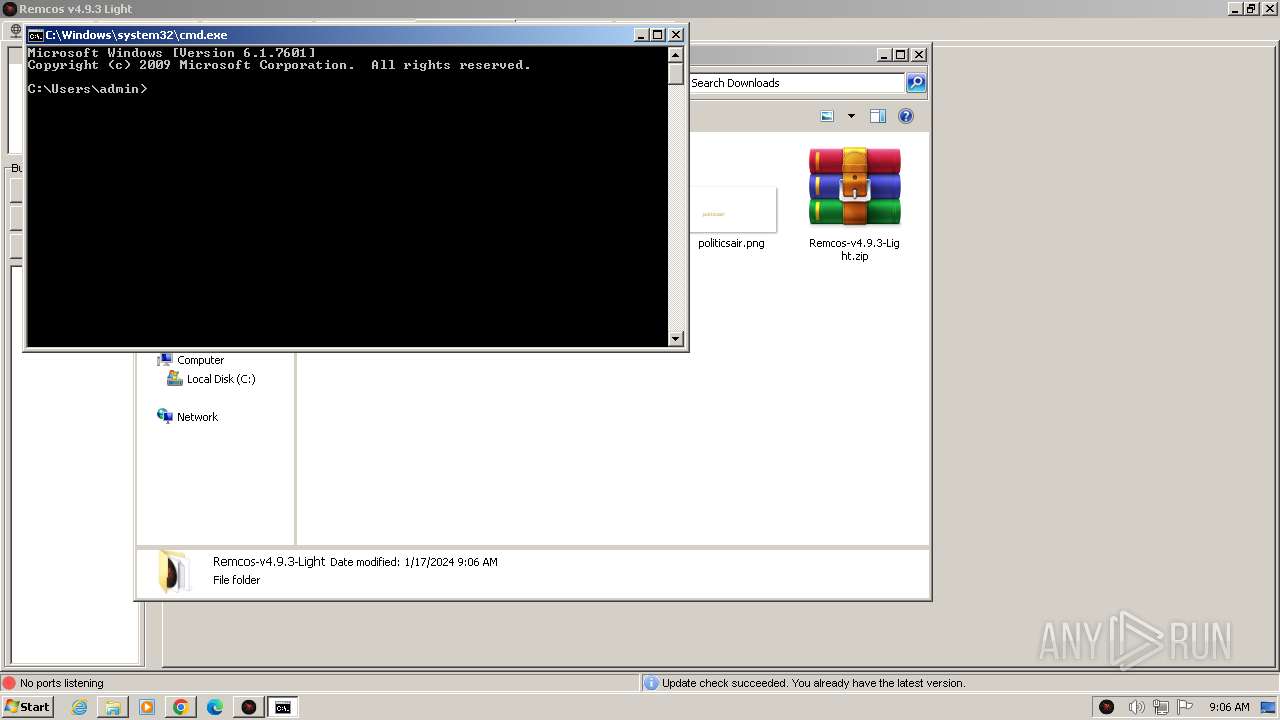The width and height of the screenshot is (1280, 720).
Task: Launch Microsoft Edge from taskbar
Action: point(215,707)
